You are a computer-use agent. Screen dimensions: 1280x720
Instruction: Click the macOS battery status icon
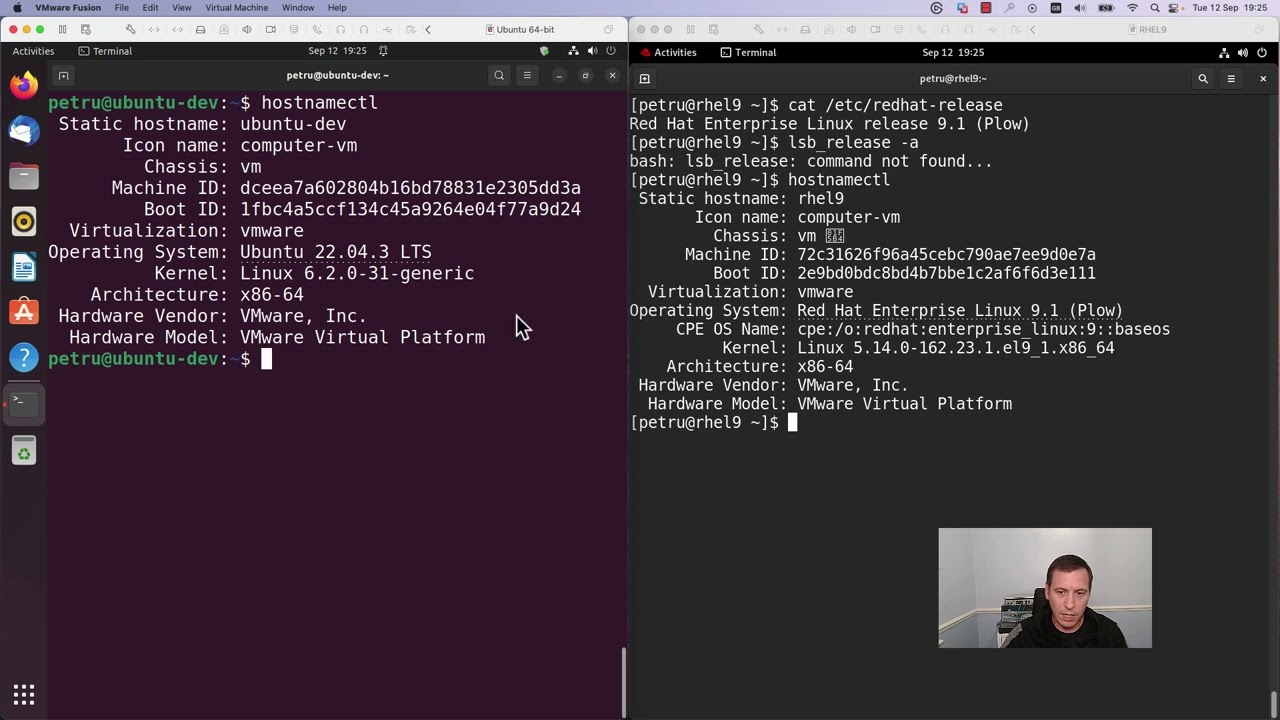[1106, 7]
